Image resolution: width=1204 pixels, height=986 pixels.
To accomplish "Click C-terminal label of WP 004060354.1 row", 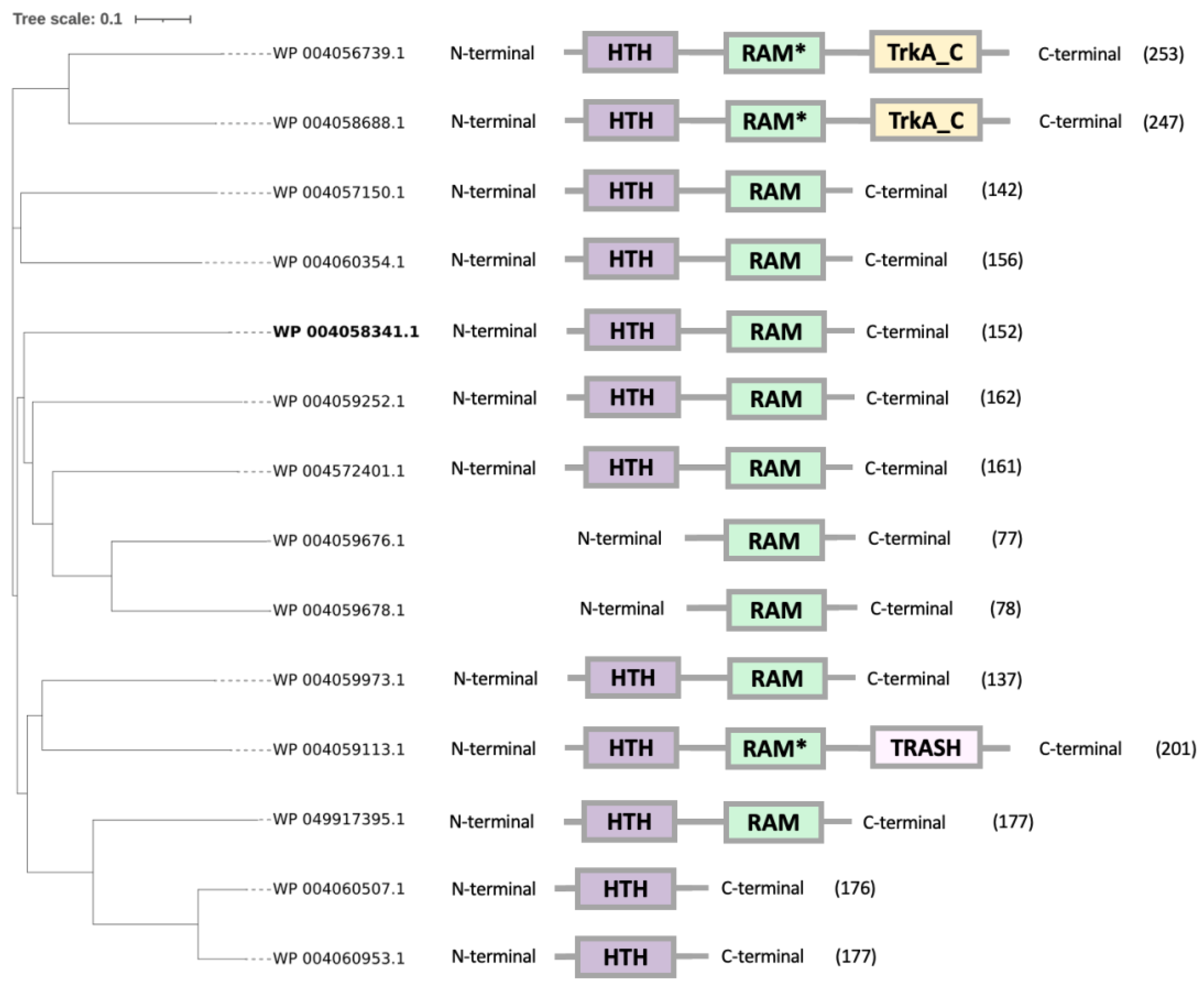I will [x=905, y=260].
